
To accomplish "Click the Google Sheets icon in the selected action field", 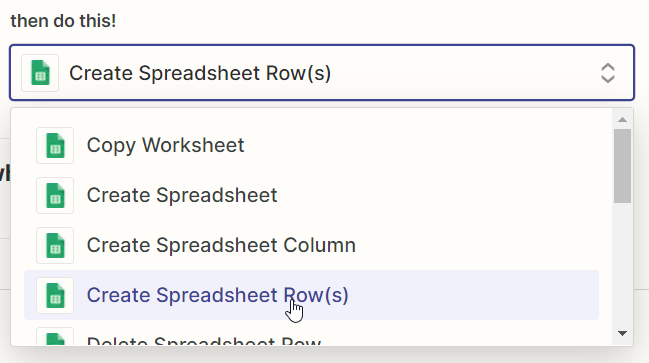I will tap(40, 73).
